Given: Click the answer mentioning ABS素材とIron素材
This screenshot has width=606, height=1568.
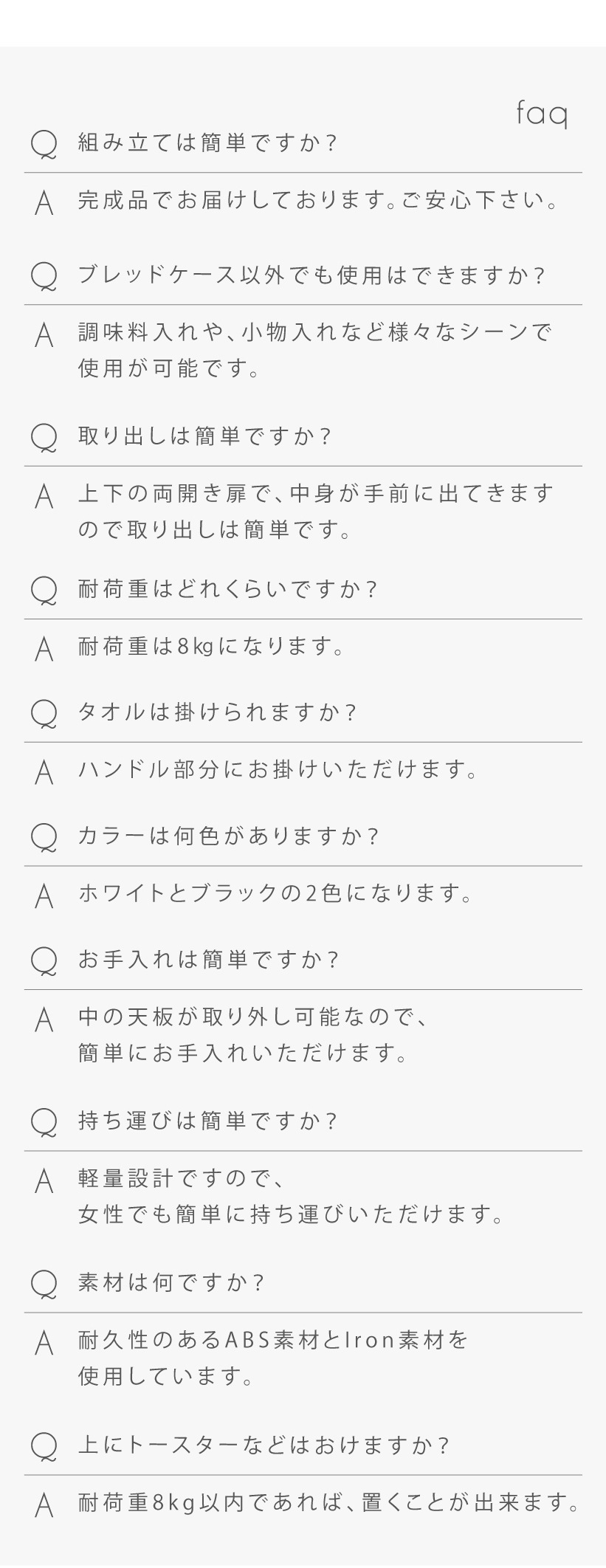Looking at the screenshot, I should point(273,1358).
